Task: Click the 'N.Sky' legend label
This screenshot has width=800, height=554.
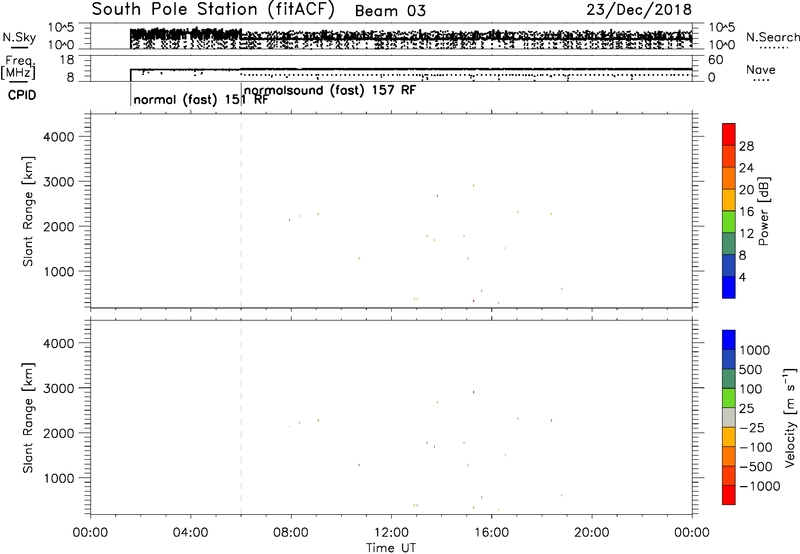Action: 19,37
